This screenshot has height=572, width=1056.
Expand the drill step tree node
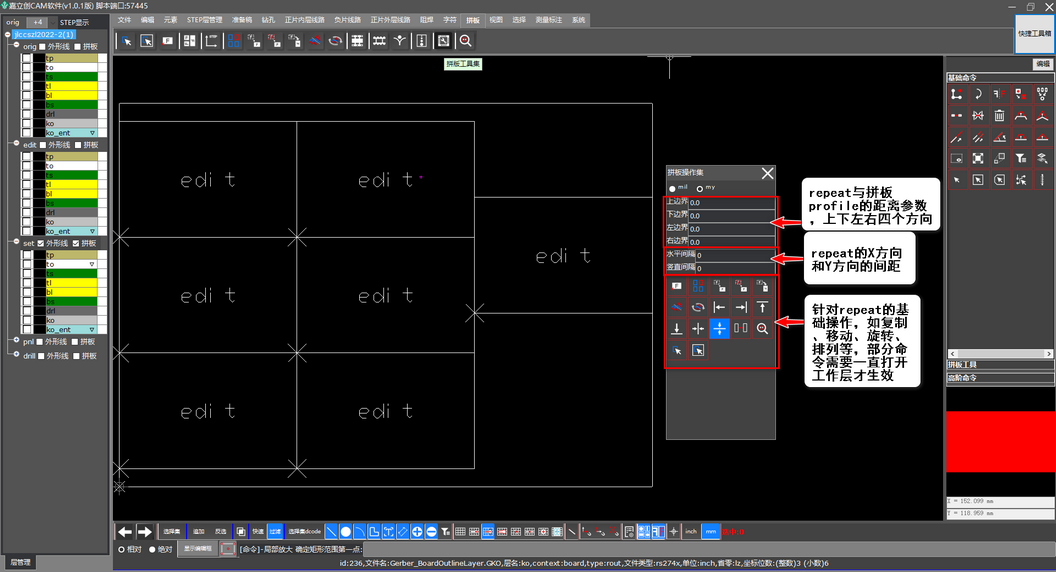[x=16, y=354]
